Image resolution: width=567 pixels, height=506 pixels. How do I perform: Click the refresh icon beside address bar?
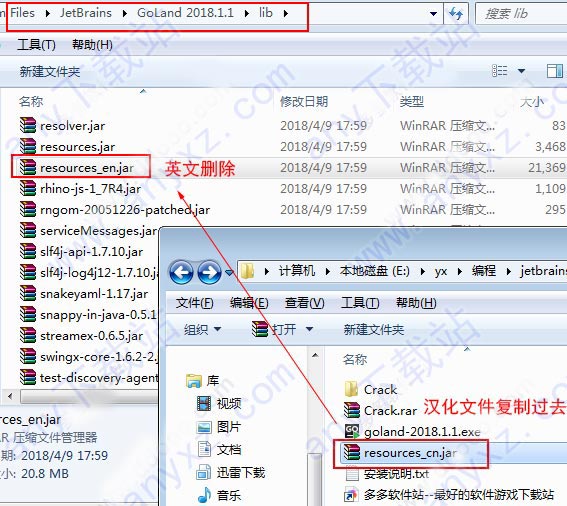point(456,13)
